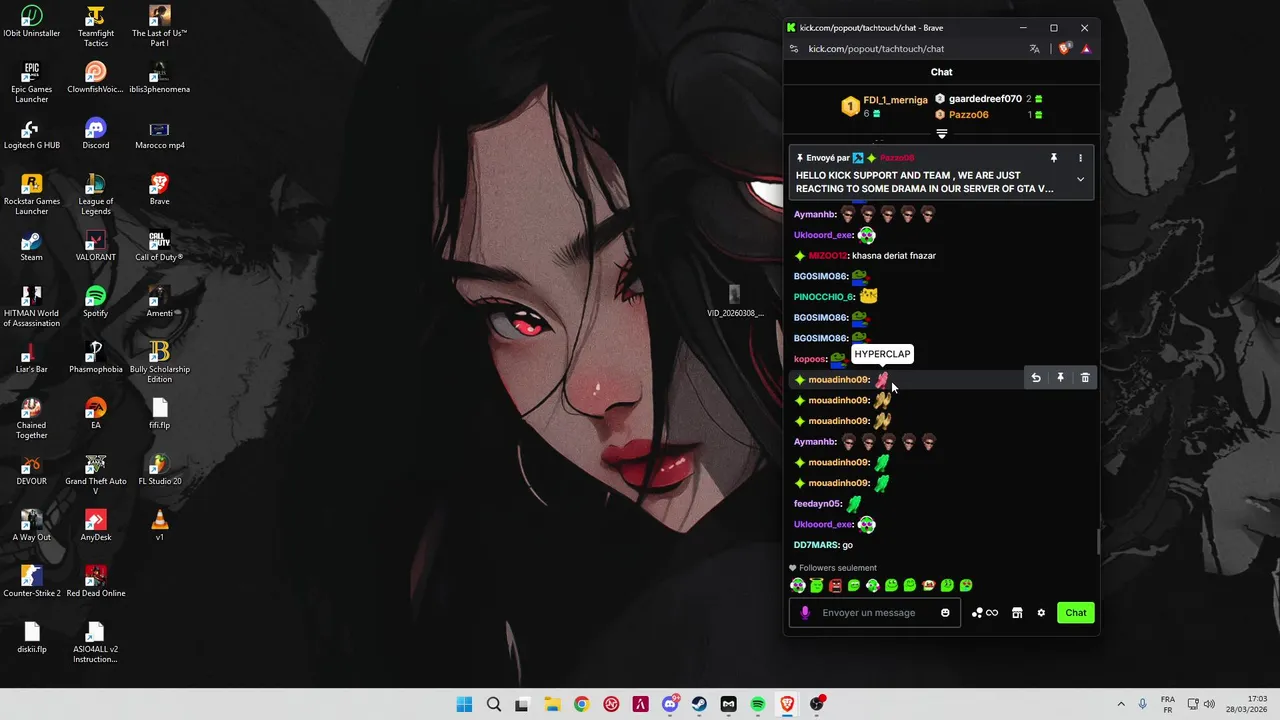Click the chat scrollbar thumb

1097,541
